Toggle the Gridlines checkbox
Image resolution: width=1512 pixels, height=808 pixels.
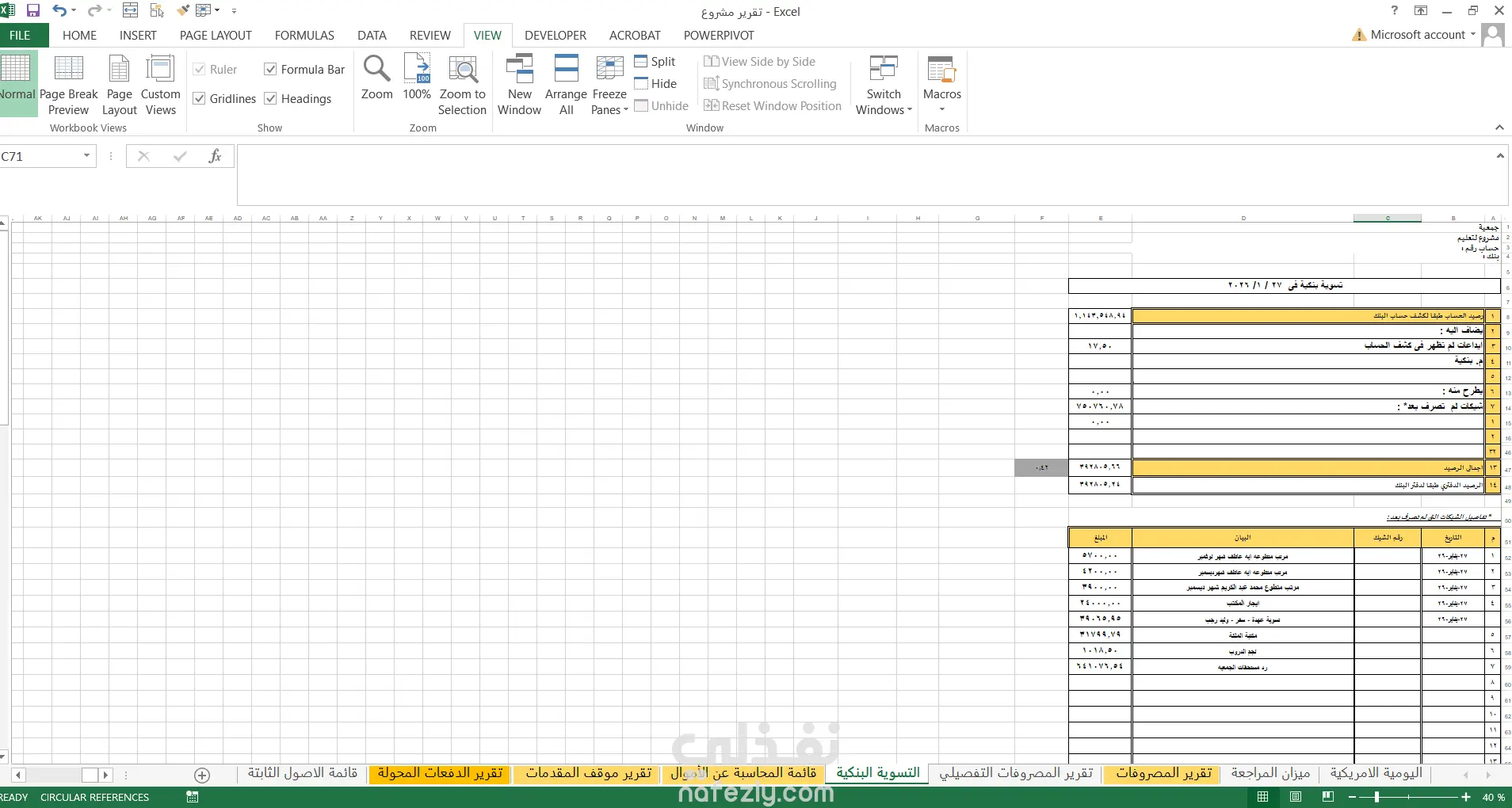click(x=200, y=98)
